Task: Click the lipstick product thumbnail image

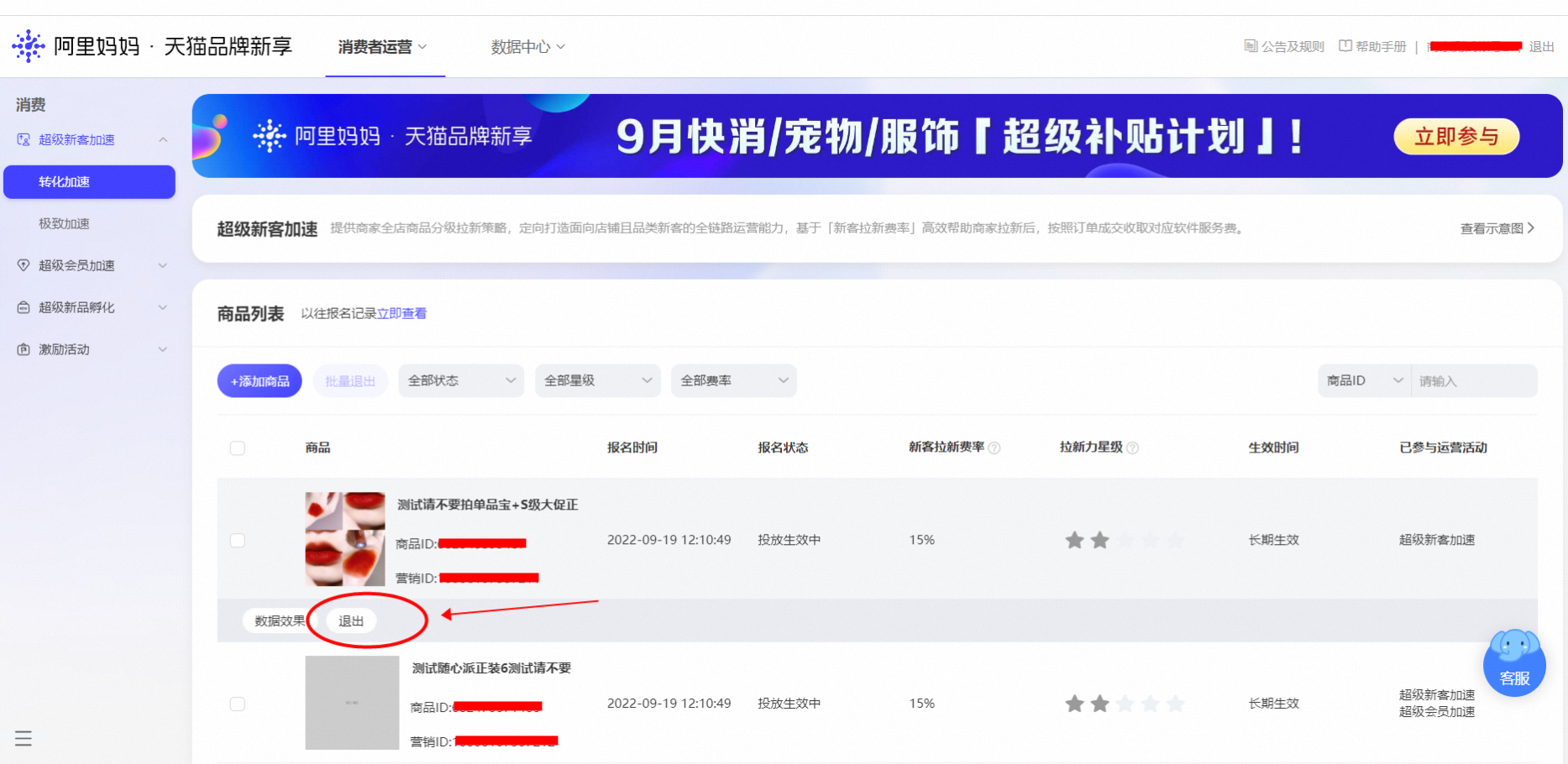Action: (x=345, y=539)
